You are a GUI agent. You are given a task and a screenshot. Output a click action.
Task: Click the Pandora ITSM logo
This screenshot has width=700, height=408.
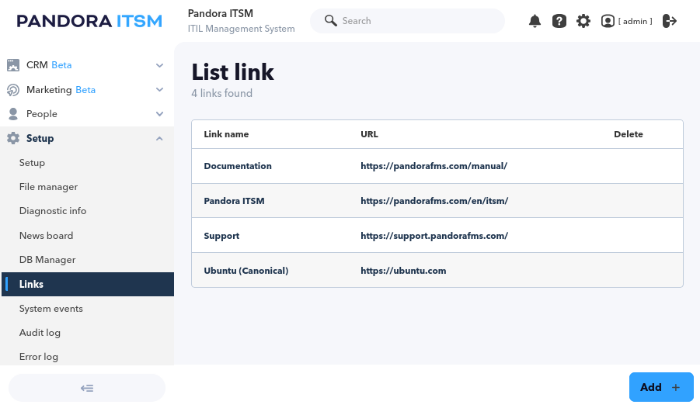click(x=89, y=21)
